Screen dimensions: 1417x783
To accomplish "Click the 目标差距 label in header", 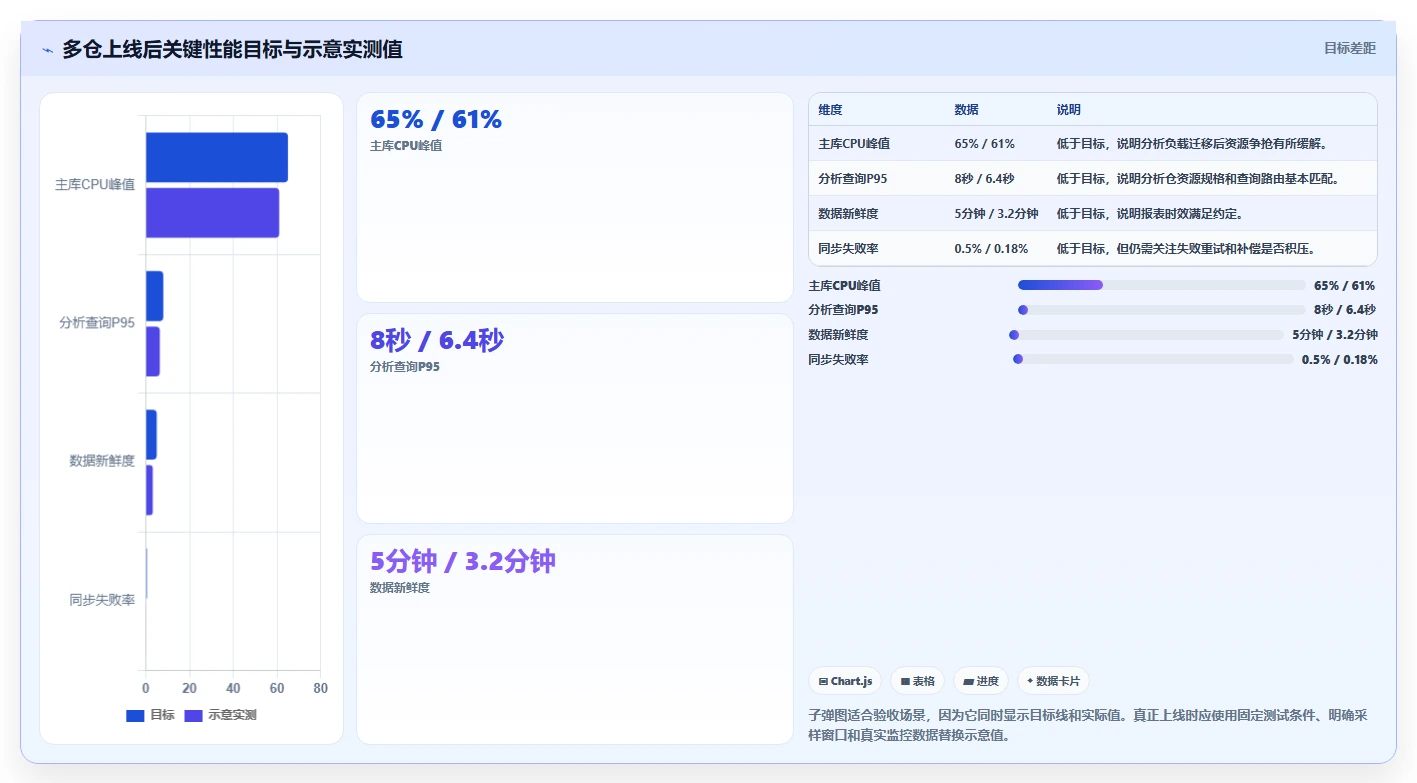I will 1350,48.
